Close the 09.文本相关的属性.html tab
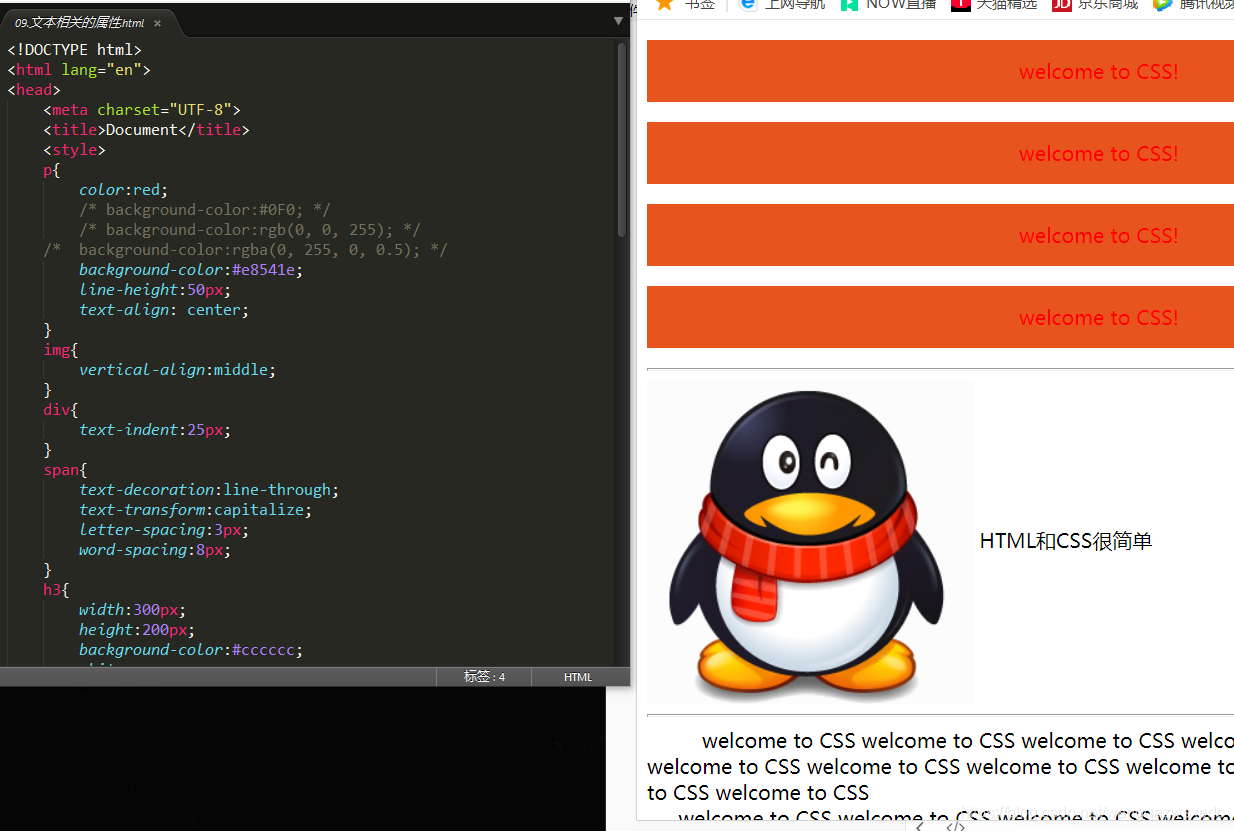 (x=157, y=23)
